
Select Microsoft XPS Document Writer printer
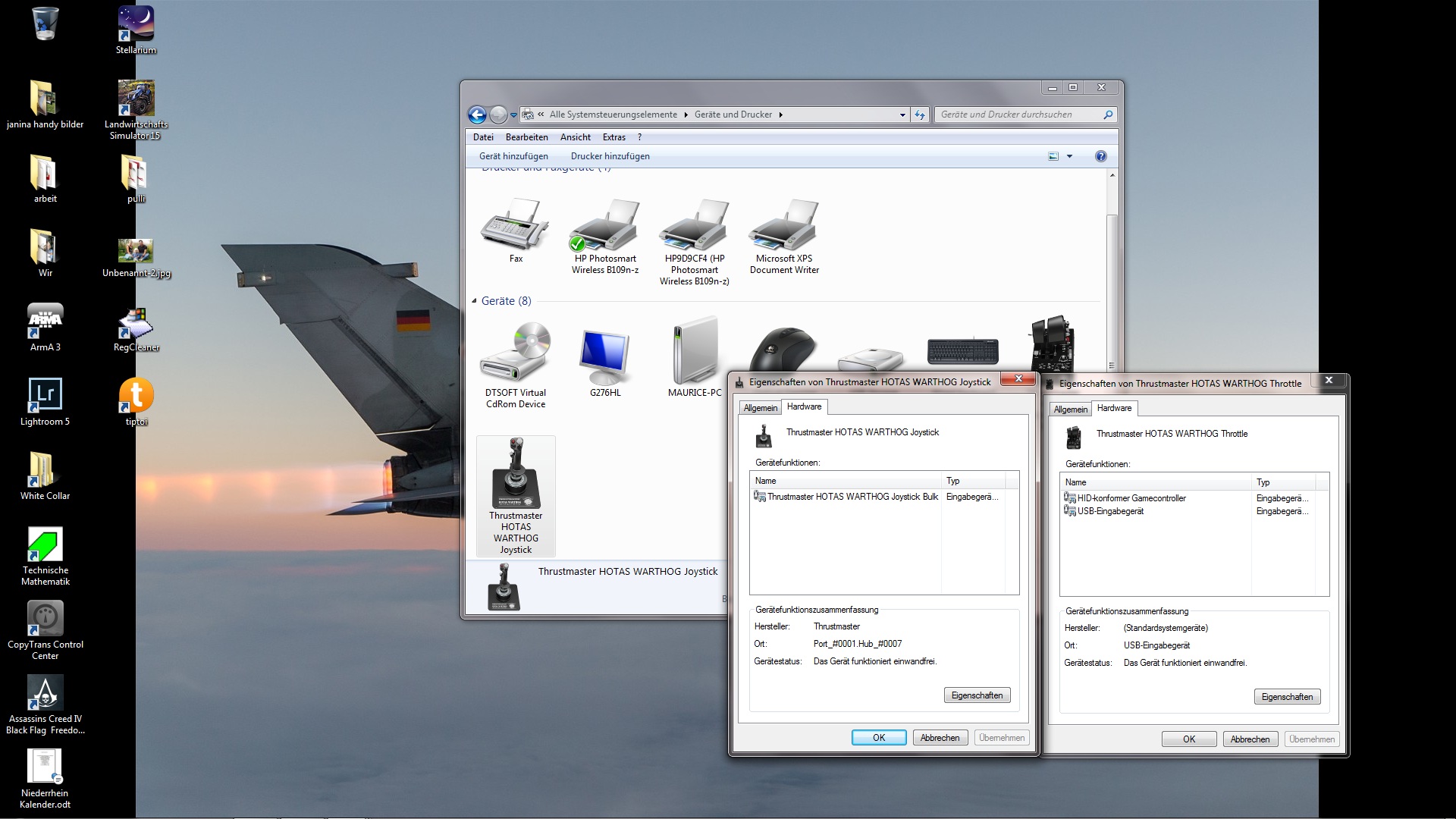784,237
